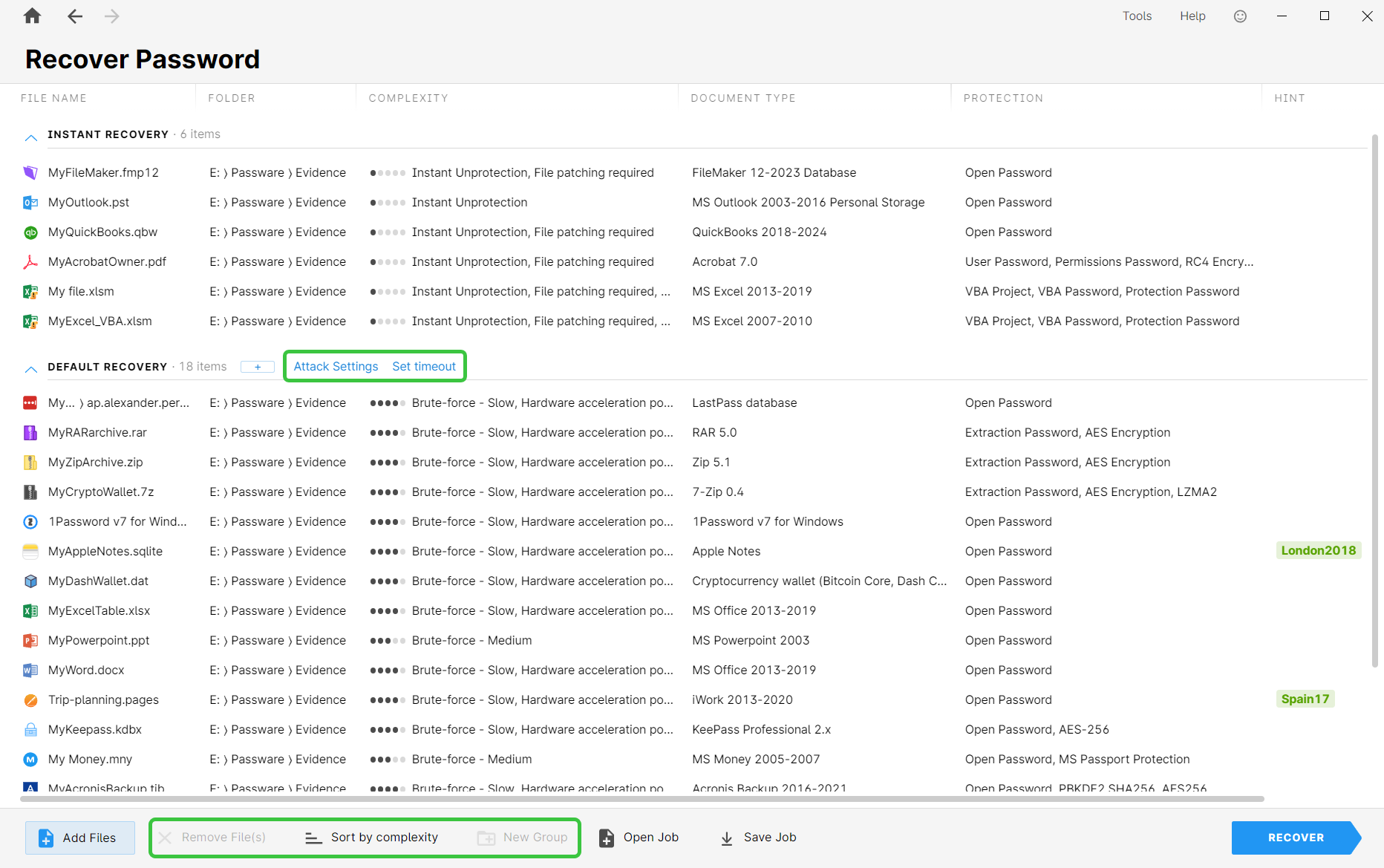Viewport: 1384px width, 868px height.
Task: Select the My file.xlsm Excel icon
Action: 30,291
